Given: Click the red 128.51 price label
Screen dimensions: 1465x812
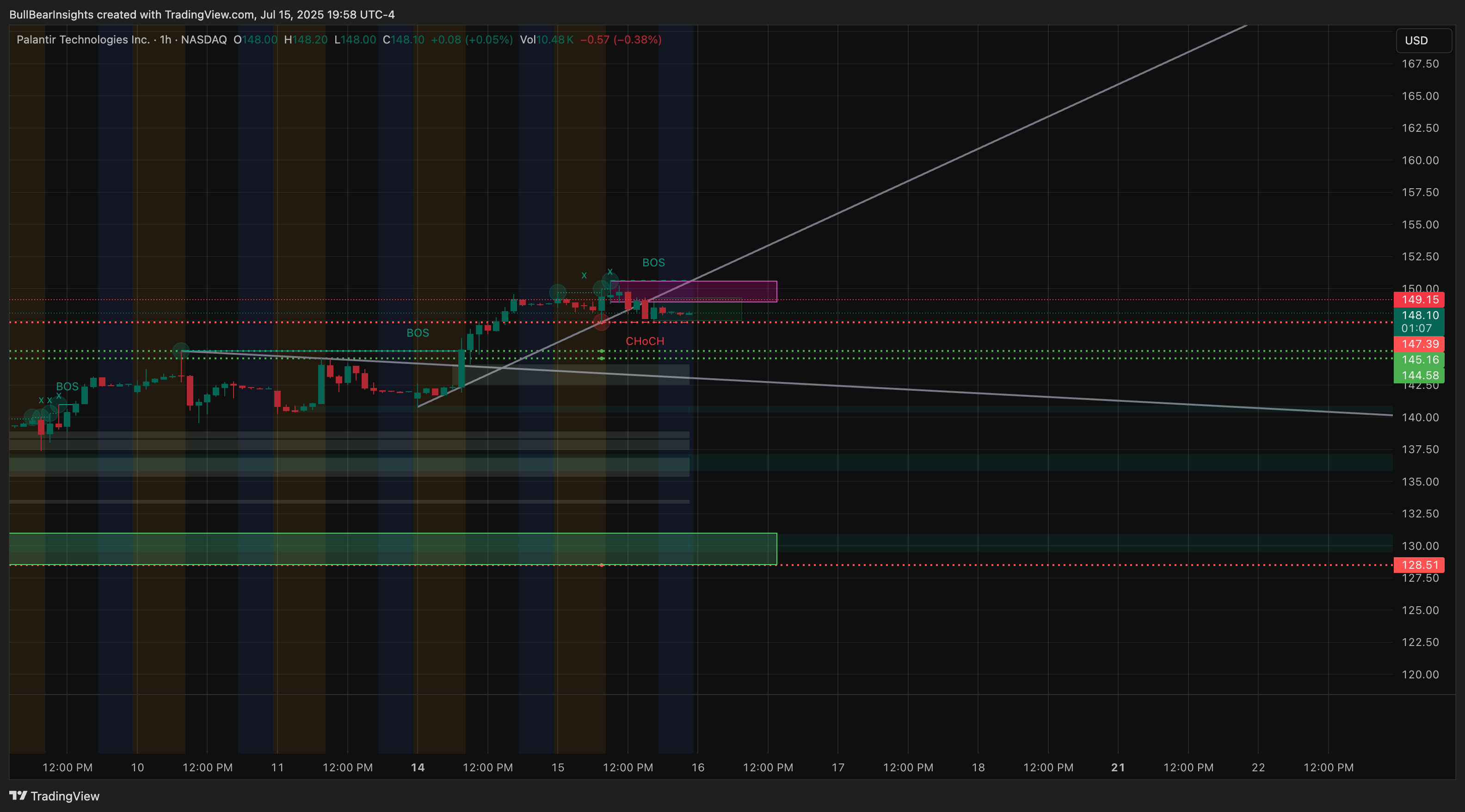Looking at the screenshot, I should coord(1419,565).
